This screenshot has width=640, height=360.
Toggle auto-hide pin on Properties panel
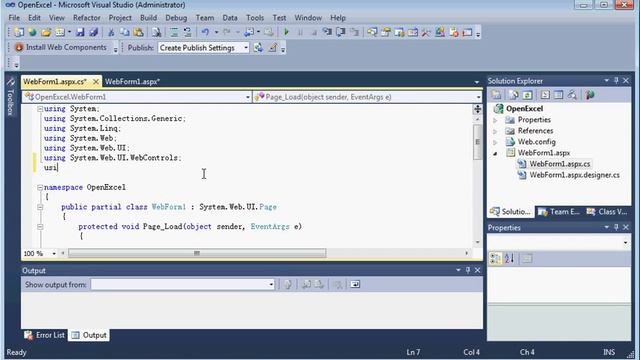616,227
